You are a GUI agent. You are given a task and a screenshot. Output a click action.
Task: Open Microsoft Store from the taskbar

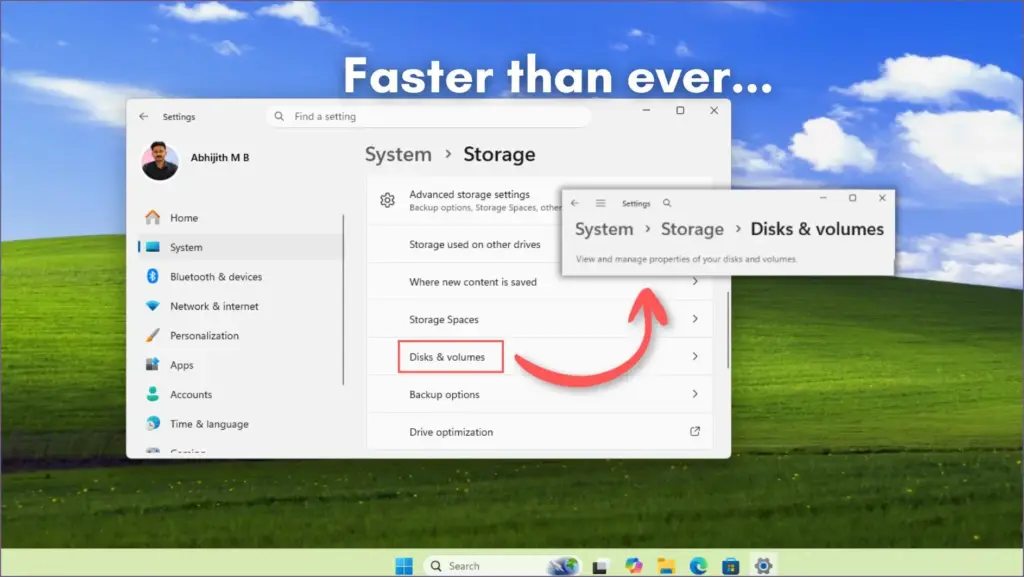pos(731,566)
